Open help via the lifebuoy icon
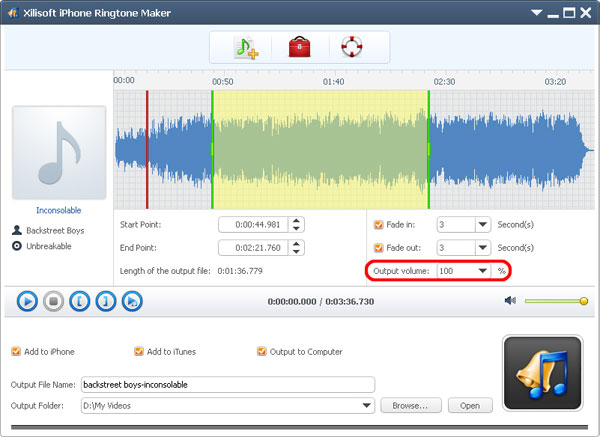Screen dimensions: 600x437 [351, 47]
